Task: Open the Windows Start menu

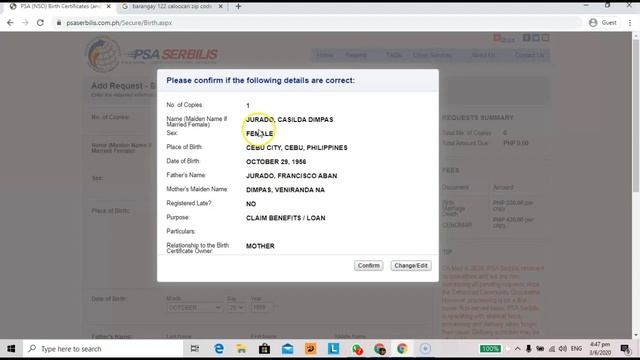Action: pyautogui.click(x=11, y=349)
